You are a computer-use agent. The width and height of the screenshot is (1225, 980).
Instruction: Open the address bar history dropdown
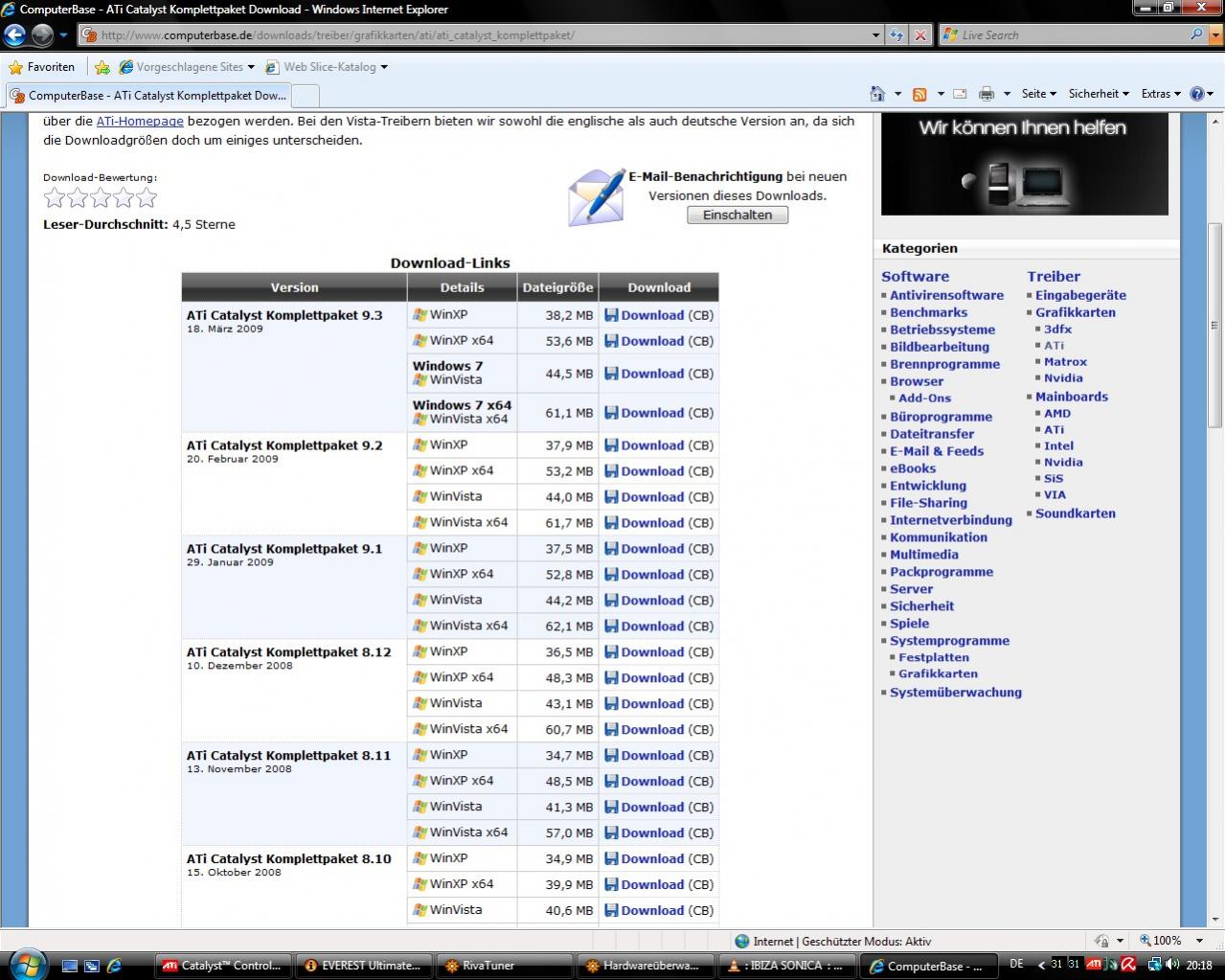click(875, 35)
